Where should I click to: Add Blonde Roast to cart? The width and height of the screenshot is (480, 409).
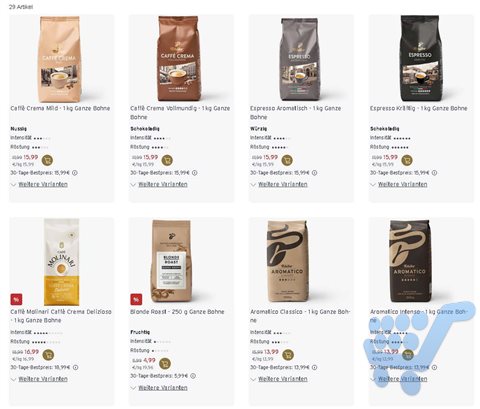click(x=165, y=364)
